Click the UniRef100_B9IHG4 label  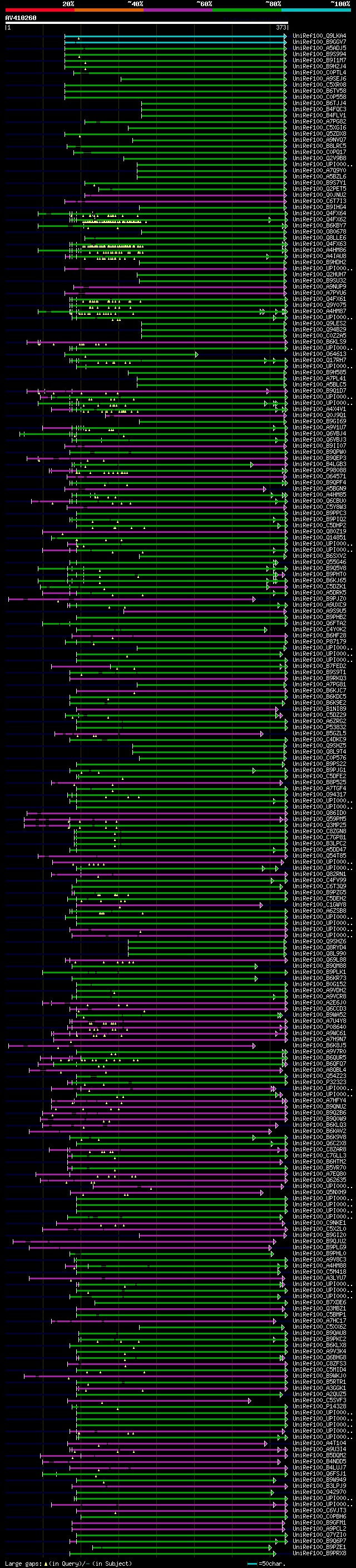click(x=319, y=207)
